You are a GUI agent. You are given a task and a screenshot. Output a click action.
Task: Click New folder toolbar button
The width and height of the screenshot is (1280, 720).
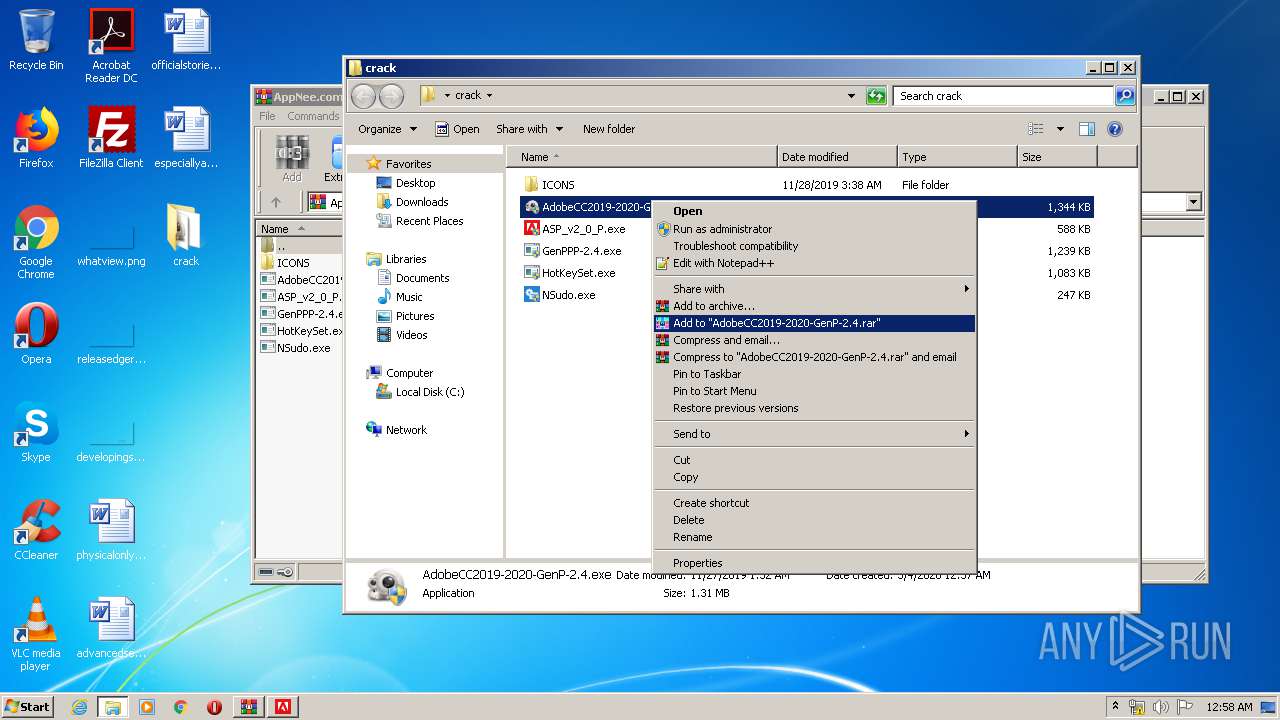pos(609,129)
